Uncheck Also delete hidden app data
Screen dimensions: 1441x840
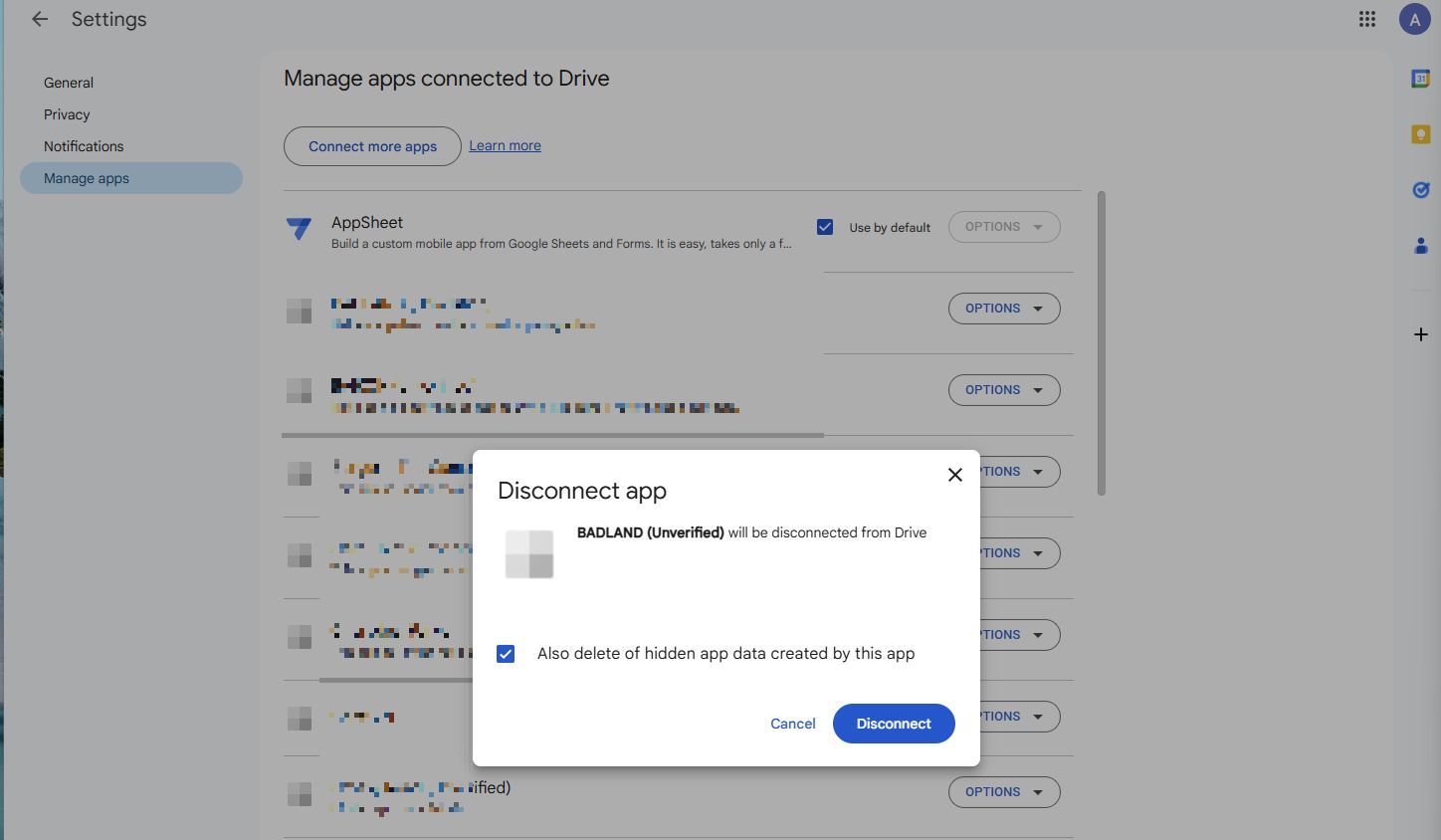tap(506, 654)
